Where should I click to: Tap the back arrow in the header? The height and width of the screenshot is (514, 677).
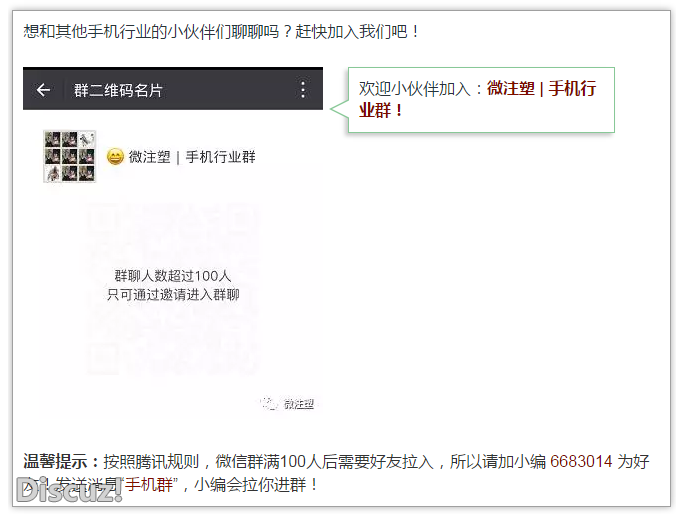pos(43,90)
